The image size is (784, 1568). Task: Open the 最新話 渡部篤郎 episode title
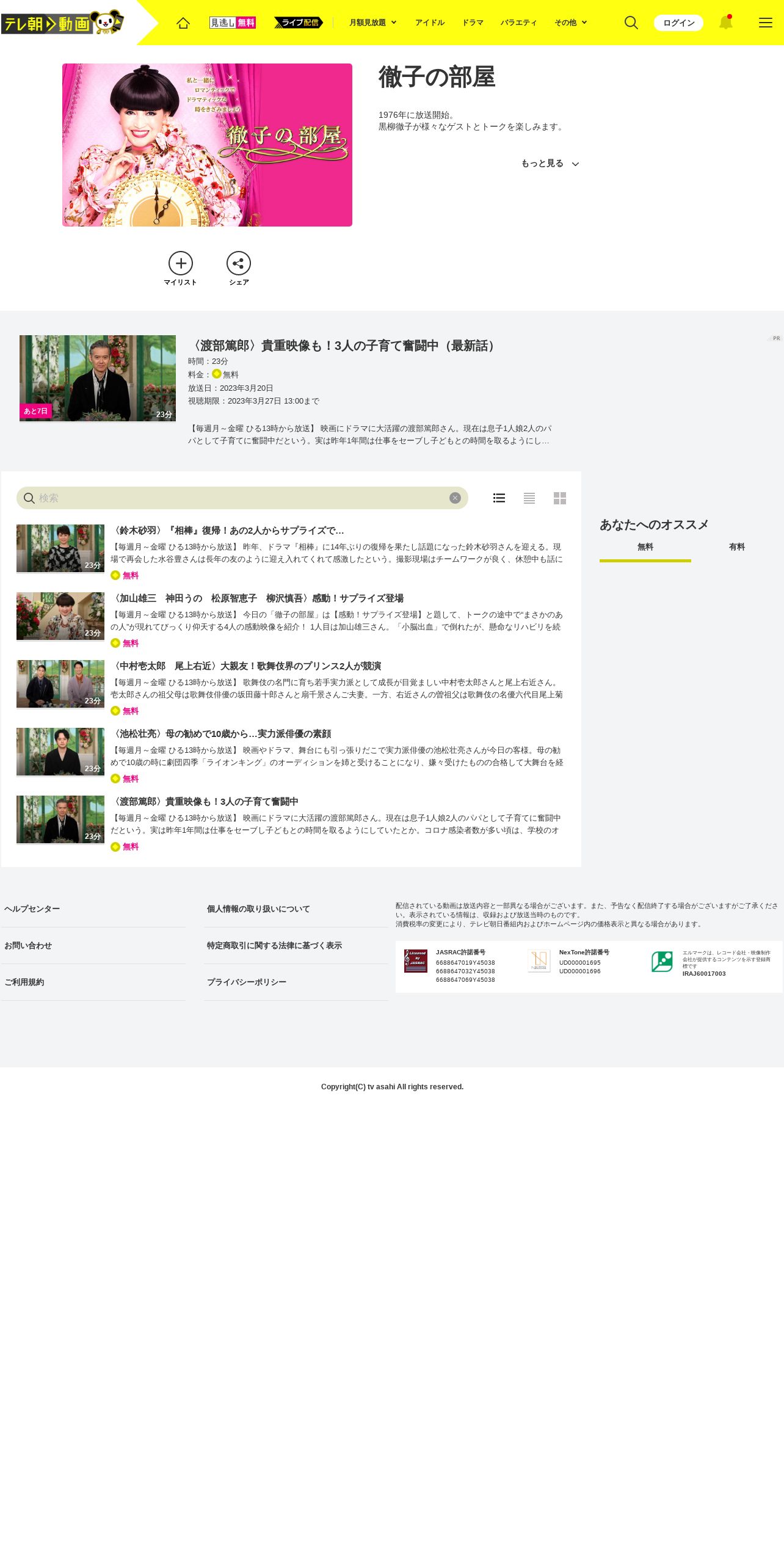[x=344, y=346]
